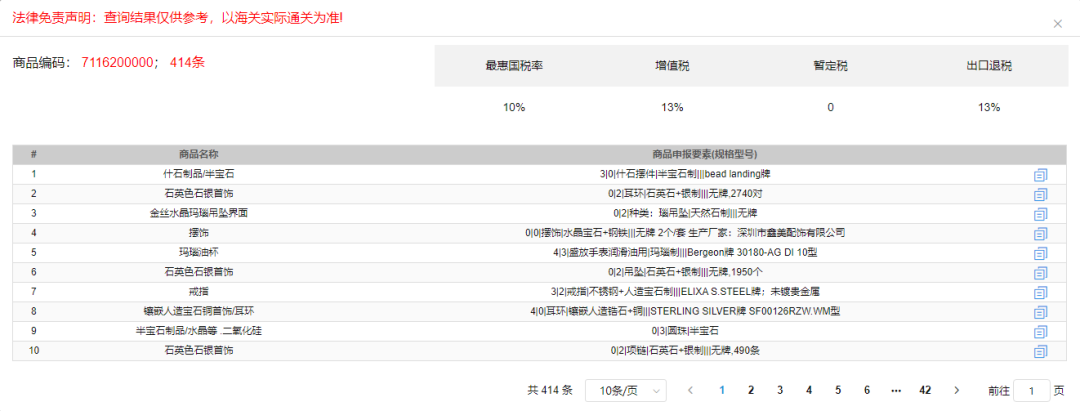Click the 暂定税 header
1080x411 pixels.
pyautogui.click(x=830, y=66)
